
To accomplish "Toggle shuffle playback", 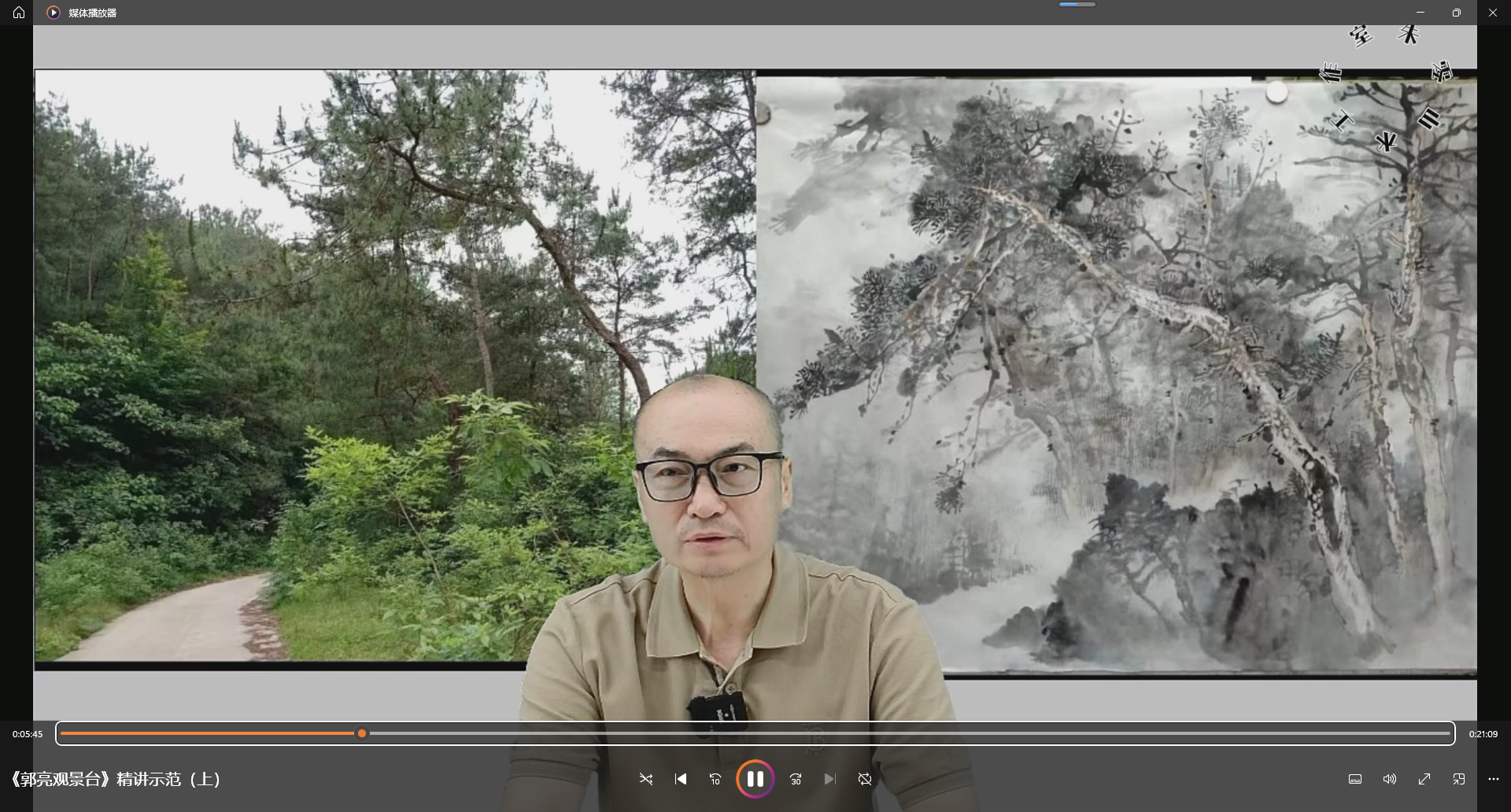I will (x=646, y=779).
